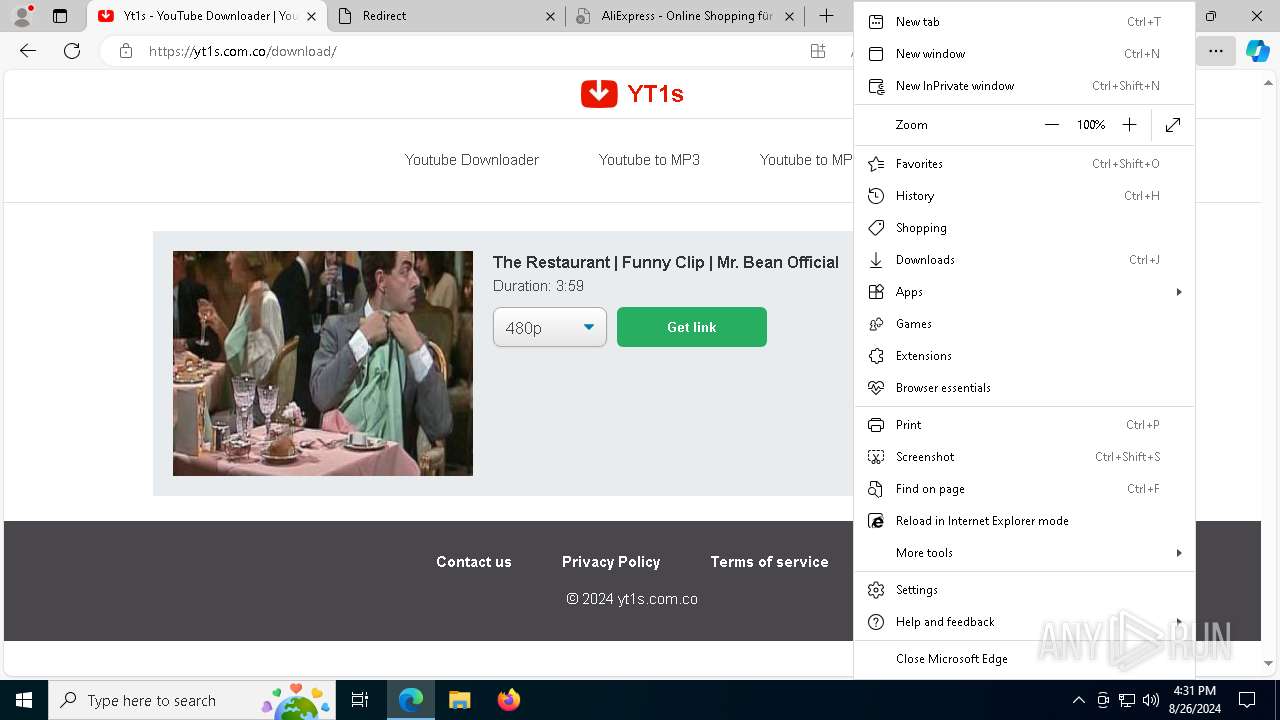This screenshot has height=720, width=1280.
Task: Switch to the Redirect tab
Action: (x=446, y=16)
